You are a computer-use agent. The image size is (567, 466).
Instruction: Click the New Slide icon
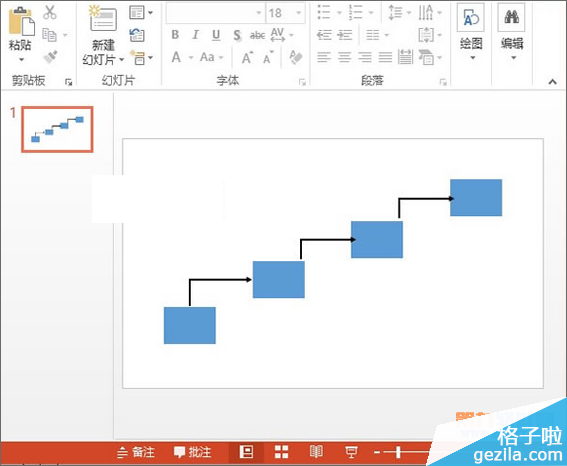(x=103, y=18)
